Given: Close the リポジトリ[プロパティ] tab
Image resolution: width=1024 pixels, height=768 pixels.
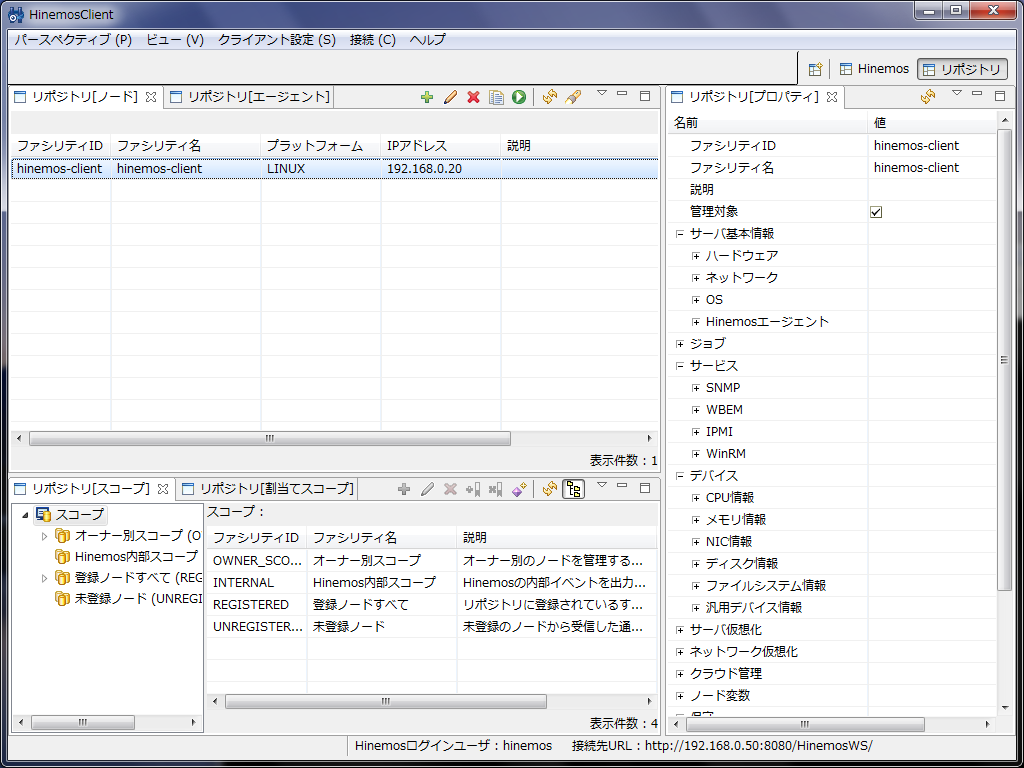Looking at the screenshot, I should click(x=831, y=97).
